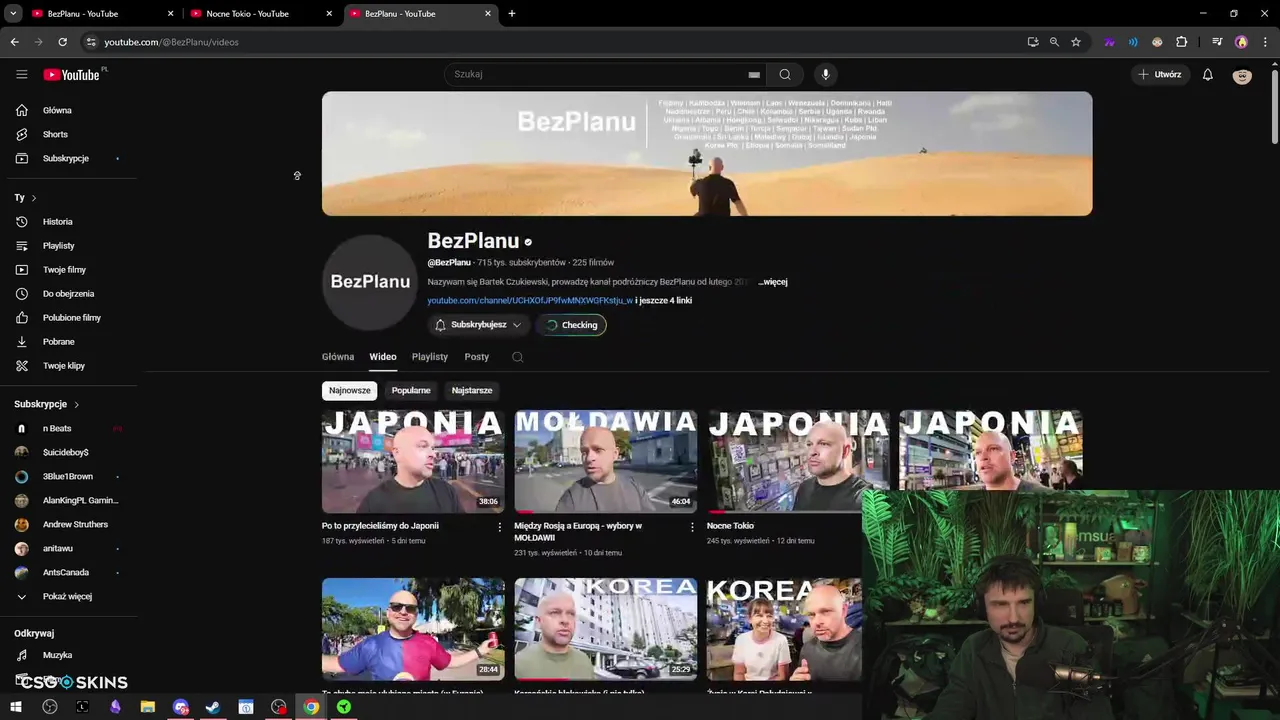
Task: Open the Subskrybujesz notification dropdown
Action: click(x=478, y=325)
